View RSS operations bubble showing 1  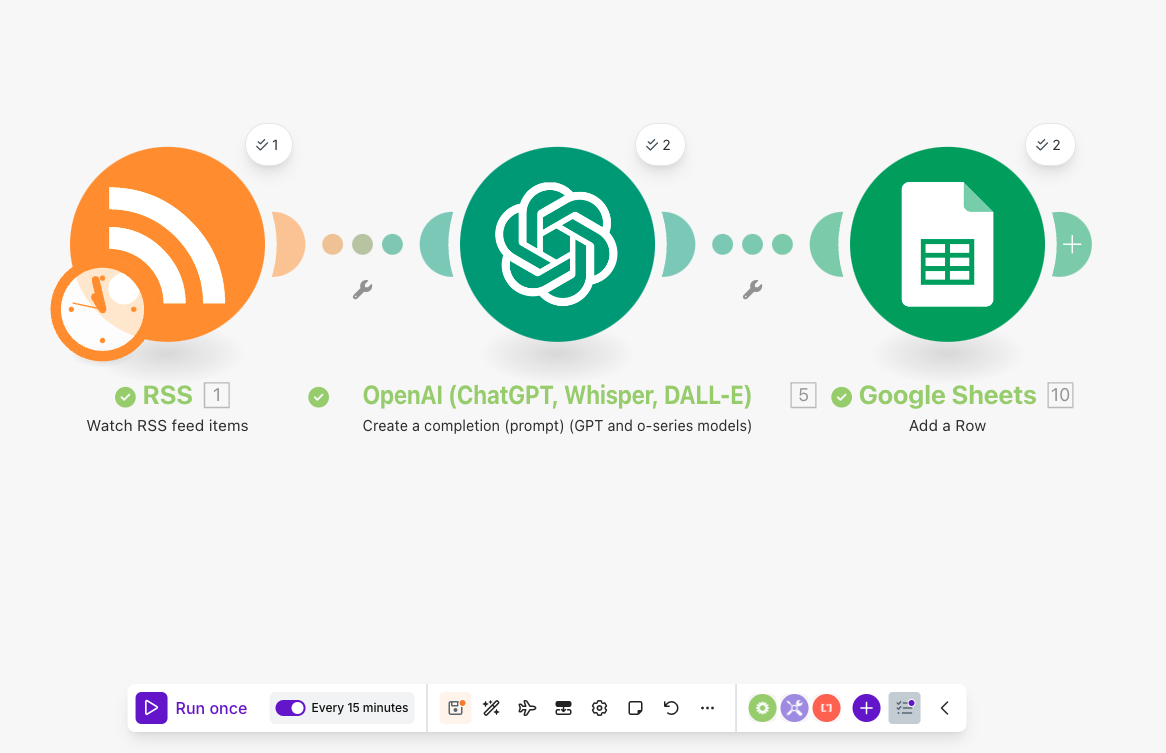[x=268, y=145]
